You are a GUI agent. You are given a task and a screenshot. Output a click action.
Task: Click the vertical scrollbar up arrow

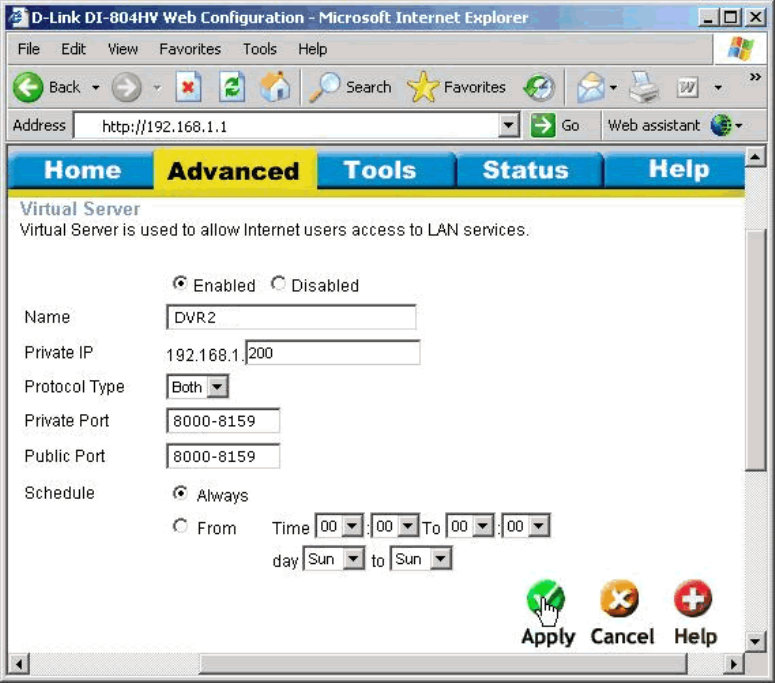755,158
